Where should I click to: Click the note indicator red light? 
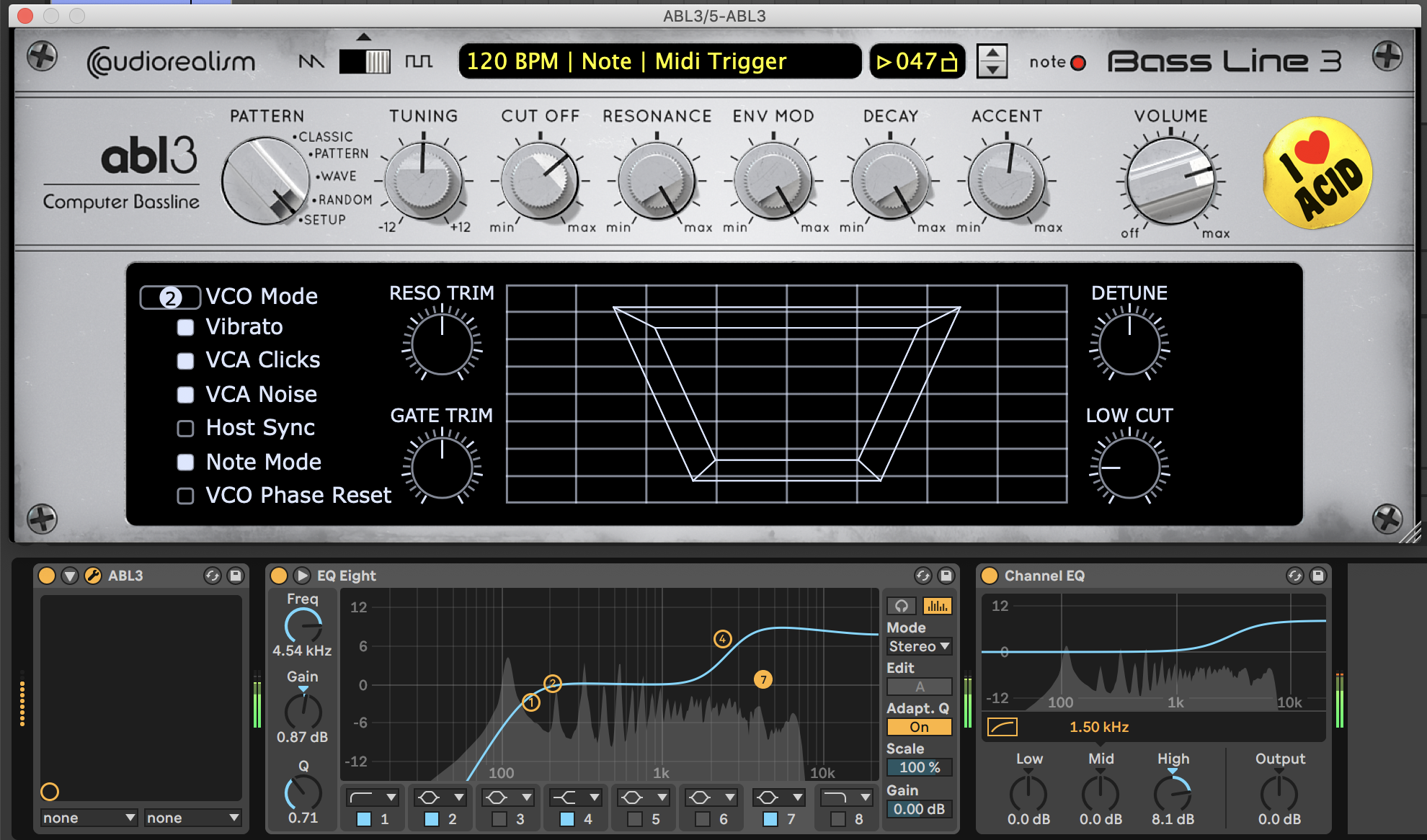pos(1079,63)
